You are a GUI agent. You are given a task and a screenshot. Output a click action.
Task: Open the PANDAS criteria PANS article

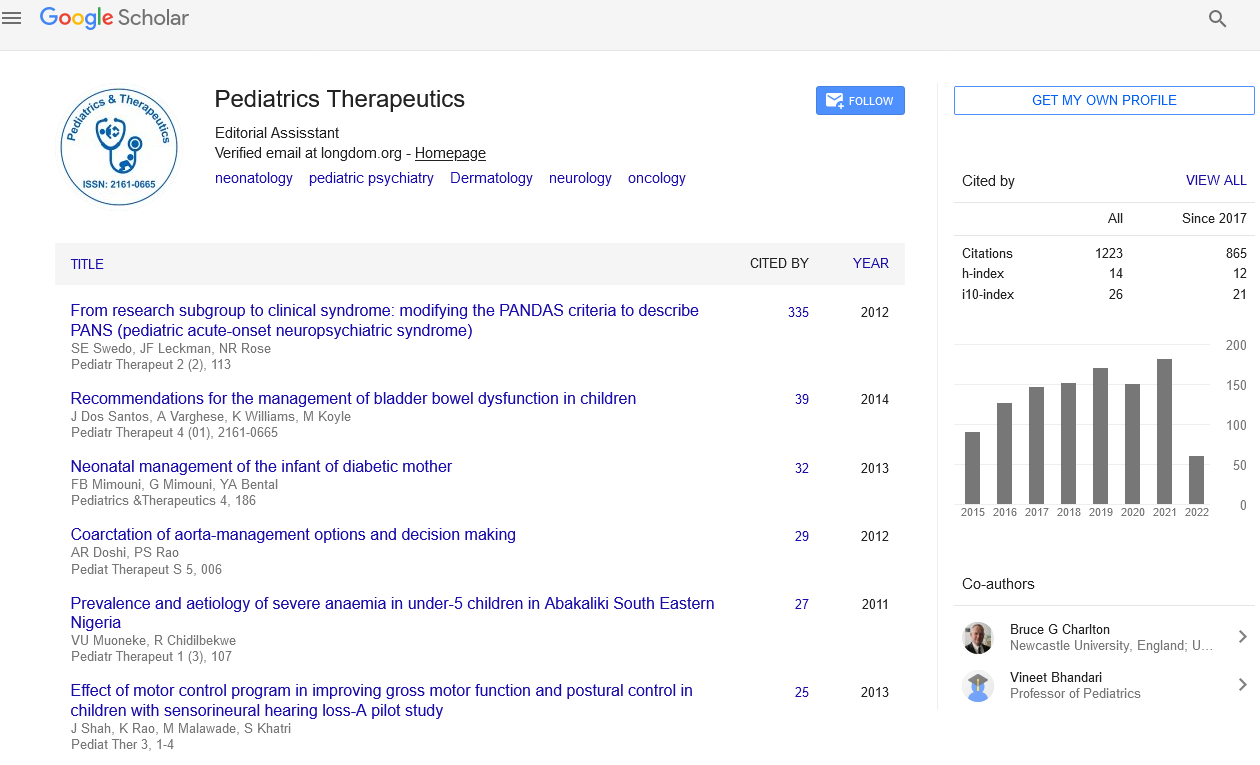pos(385,320)
